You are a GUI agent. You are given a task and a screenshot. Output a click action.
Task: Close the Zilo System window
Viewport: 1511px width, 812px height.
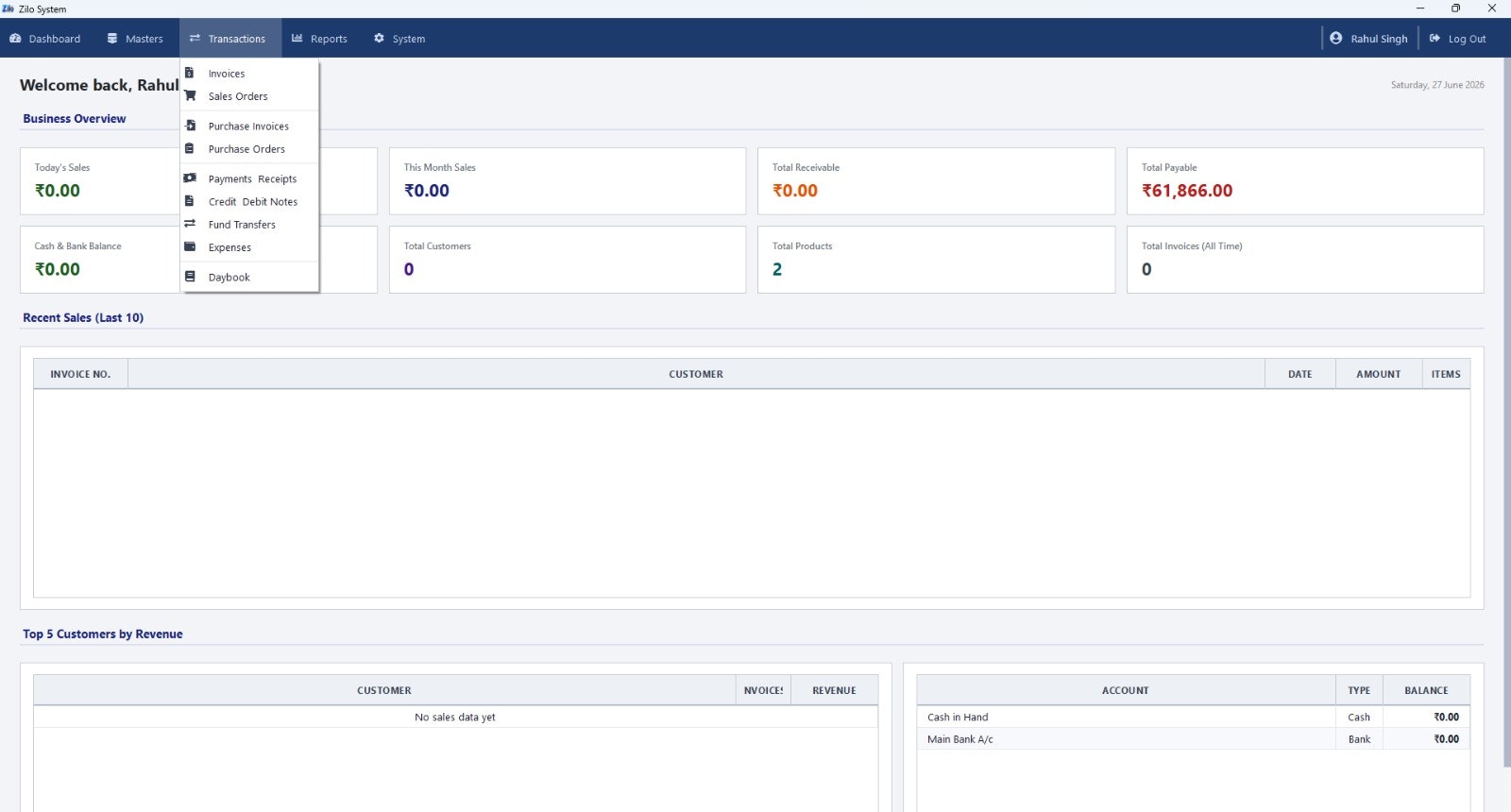[1492, 8]
